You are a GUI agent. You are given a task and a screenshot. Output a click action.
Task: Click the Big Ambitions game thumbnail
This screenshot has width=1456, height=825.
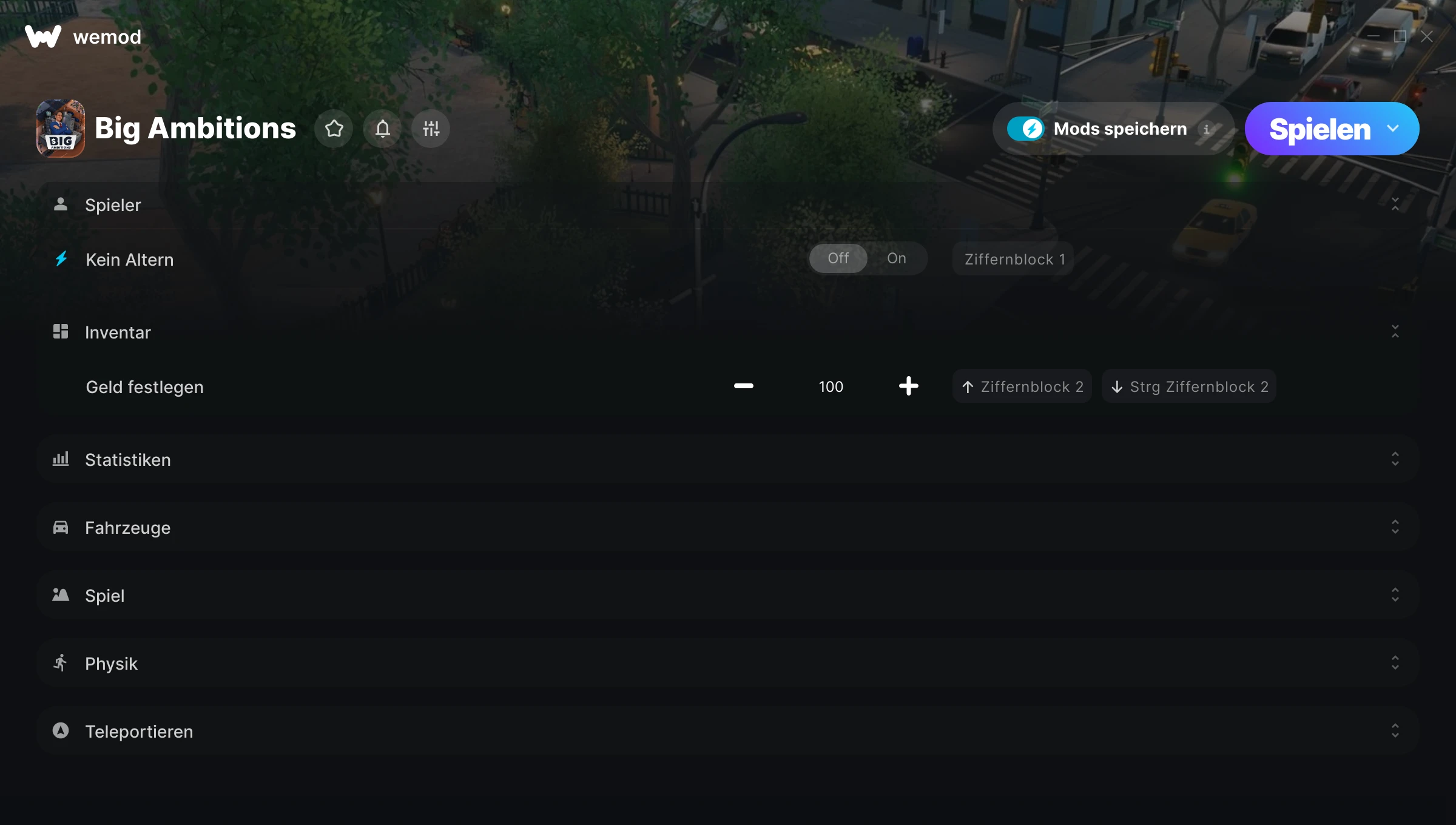(60, 129)
